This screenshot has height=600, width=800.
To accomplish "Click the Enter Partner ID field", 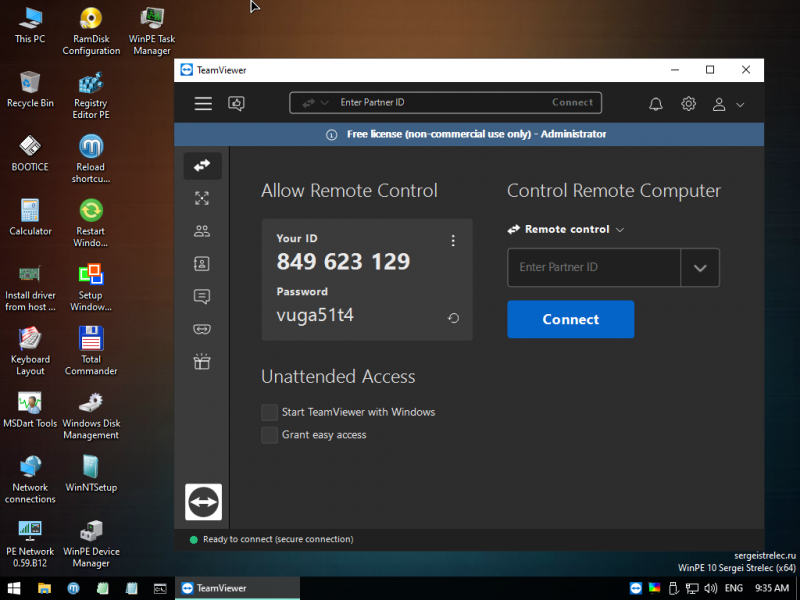I will point(594,268).
